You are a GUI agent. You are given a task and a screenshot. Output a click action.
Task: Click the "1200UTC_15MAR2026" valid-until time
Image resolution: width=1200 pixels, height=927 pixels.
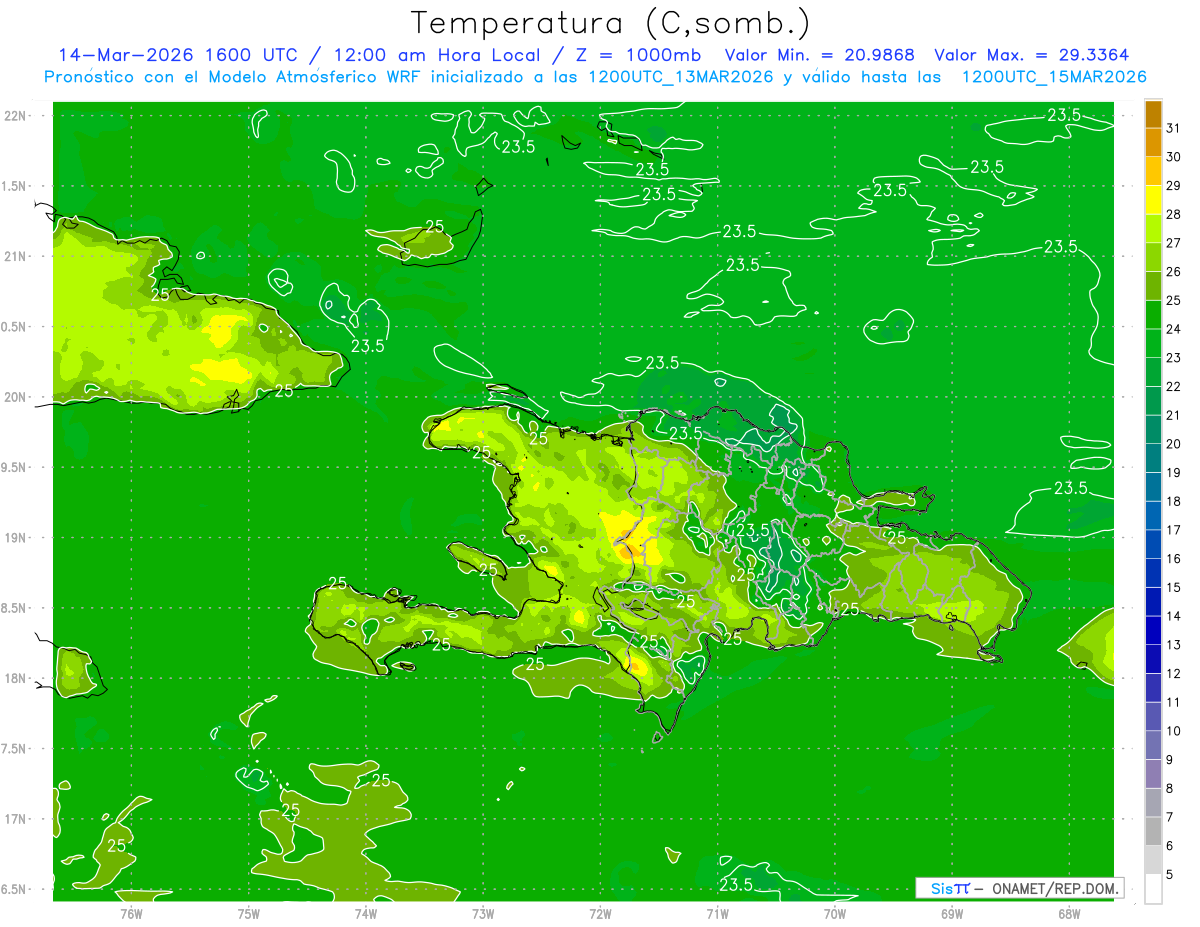[x=1054, y=77]
